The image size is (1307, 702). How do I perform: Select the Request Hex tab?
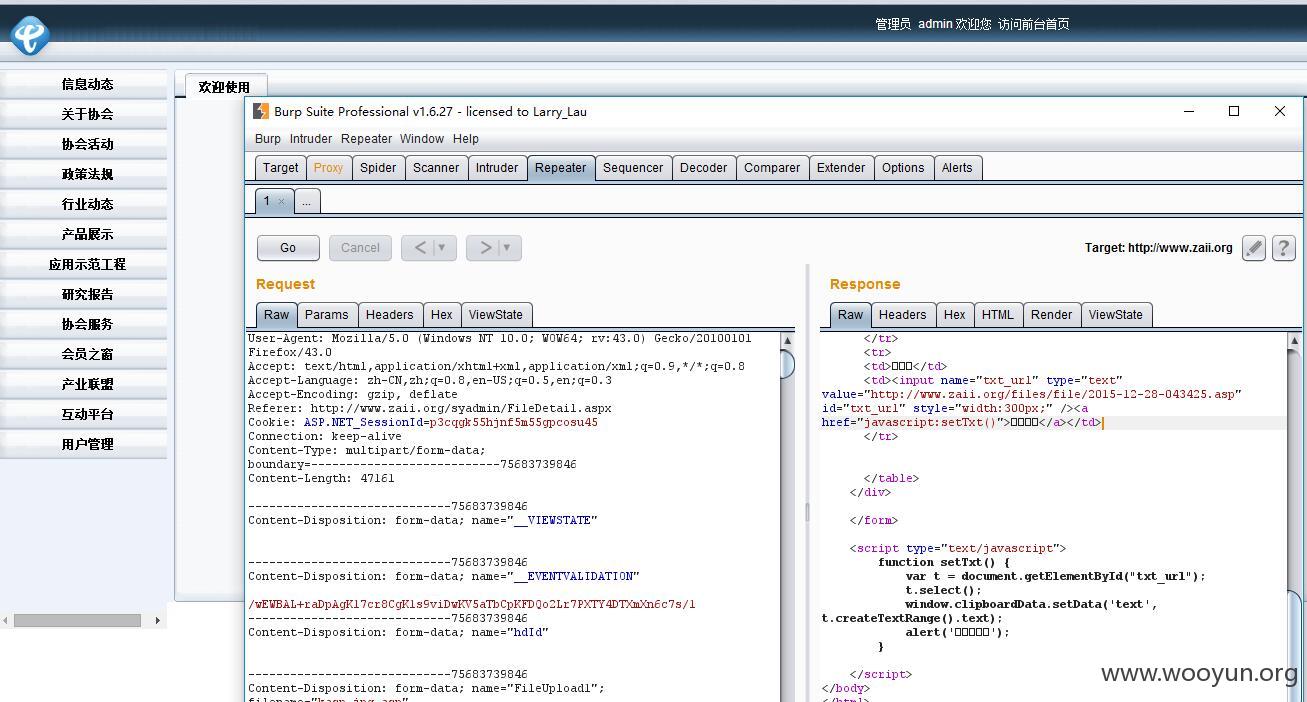tap(442, 314)
